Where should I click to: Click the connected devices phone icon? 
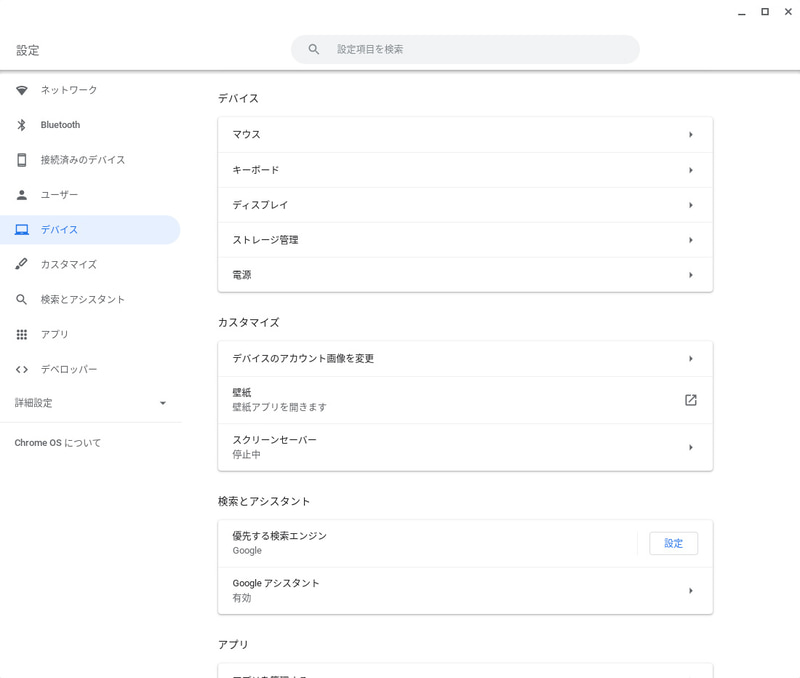[22, 160]
